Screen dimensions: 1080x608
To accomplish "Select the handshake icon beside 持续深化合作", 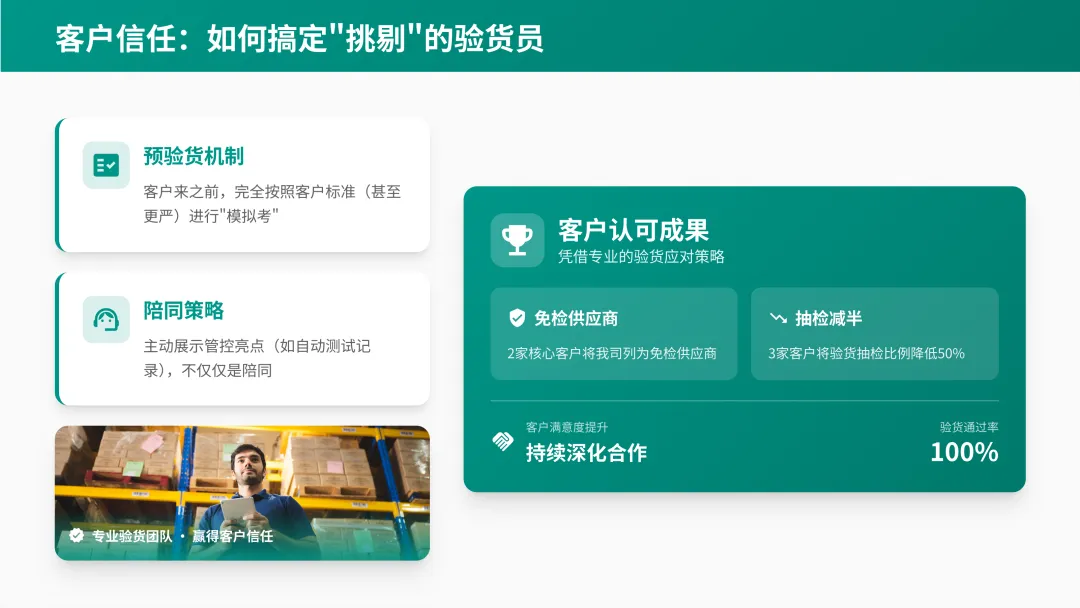I will (x=503, y=441).
